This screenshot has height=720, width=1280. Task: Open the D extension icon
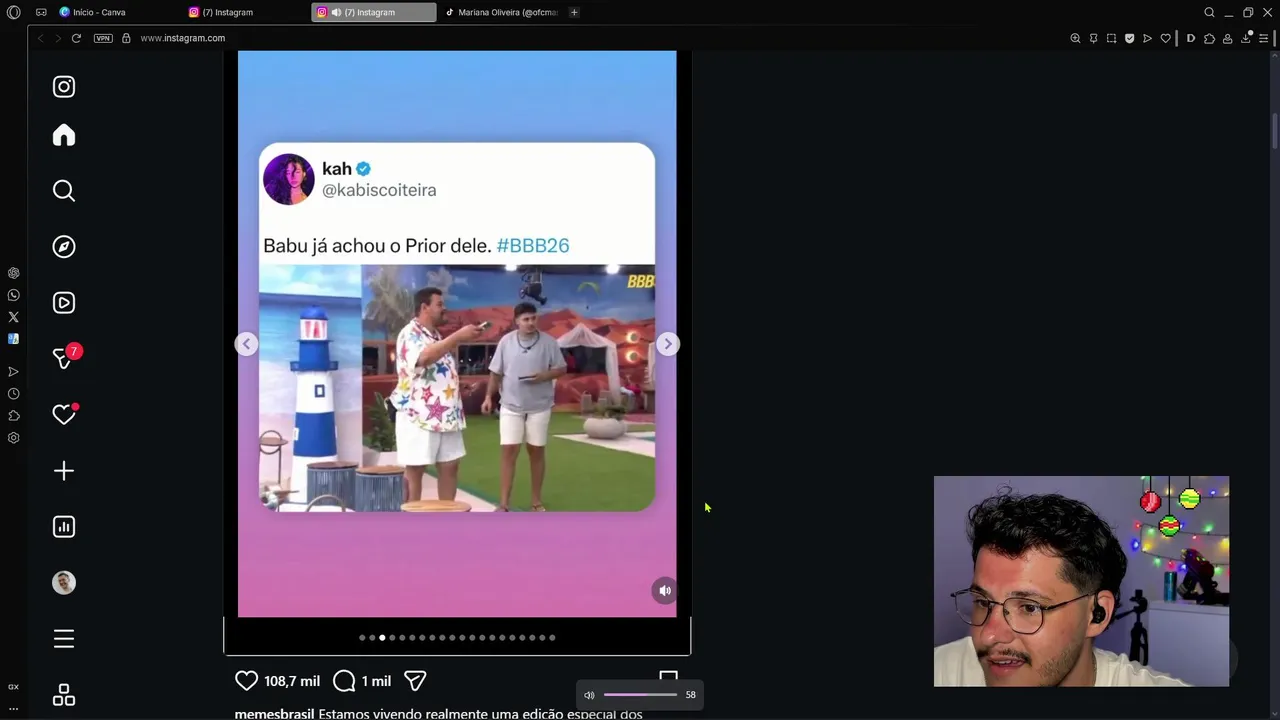[1190, 38]
